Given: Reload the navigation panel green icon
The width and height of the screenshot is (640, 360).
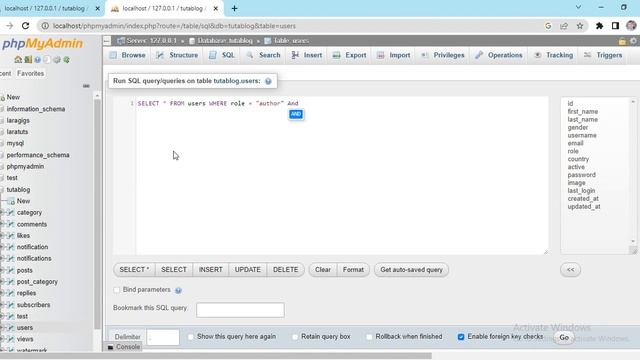Looking at the screenshot, I should click(66, 60).
